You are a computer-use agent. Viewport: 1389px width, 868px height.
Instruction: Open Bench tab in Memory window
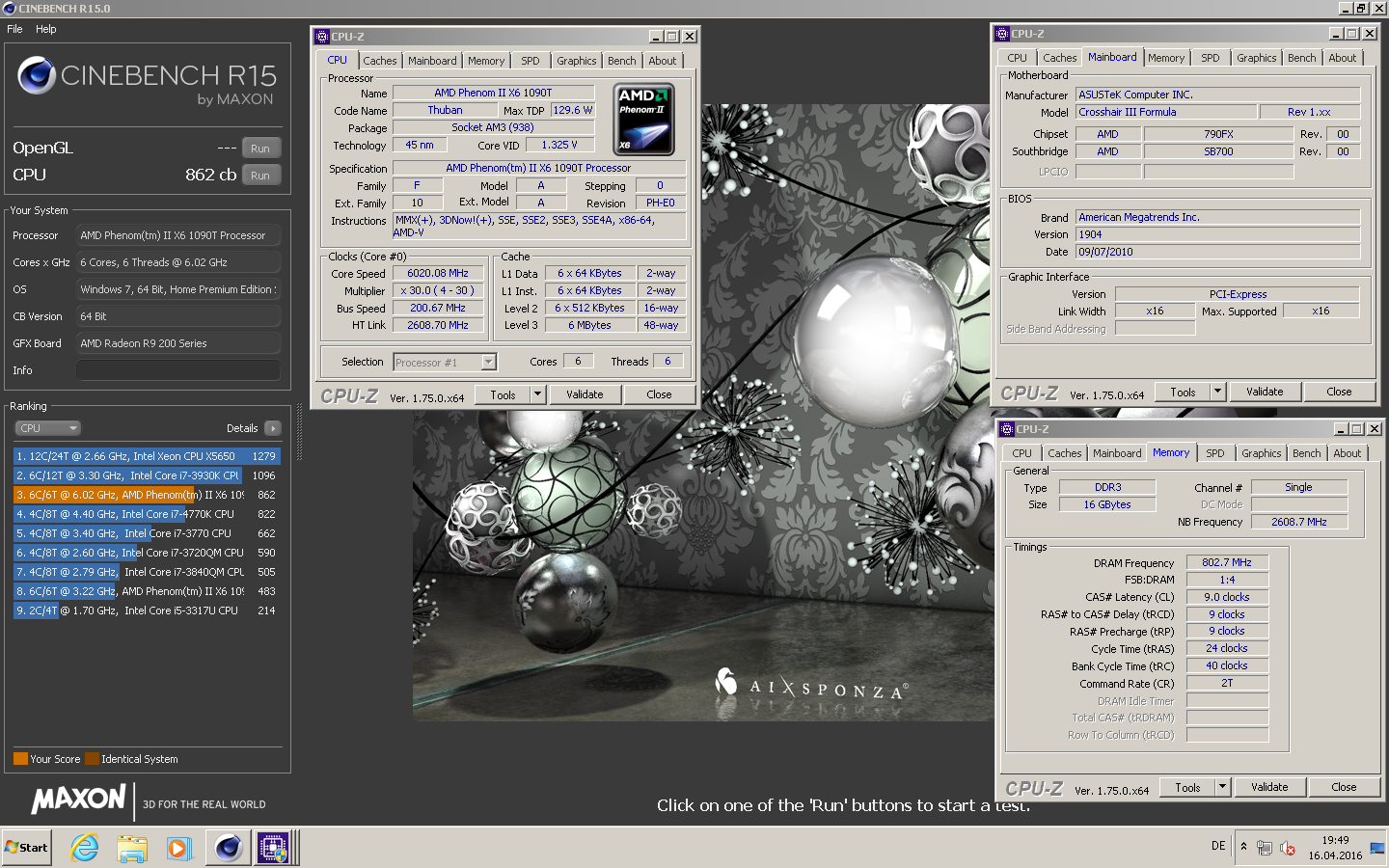click(1307, 453)
